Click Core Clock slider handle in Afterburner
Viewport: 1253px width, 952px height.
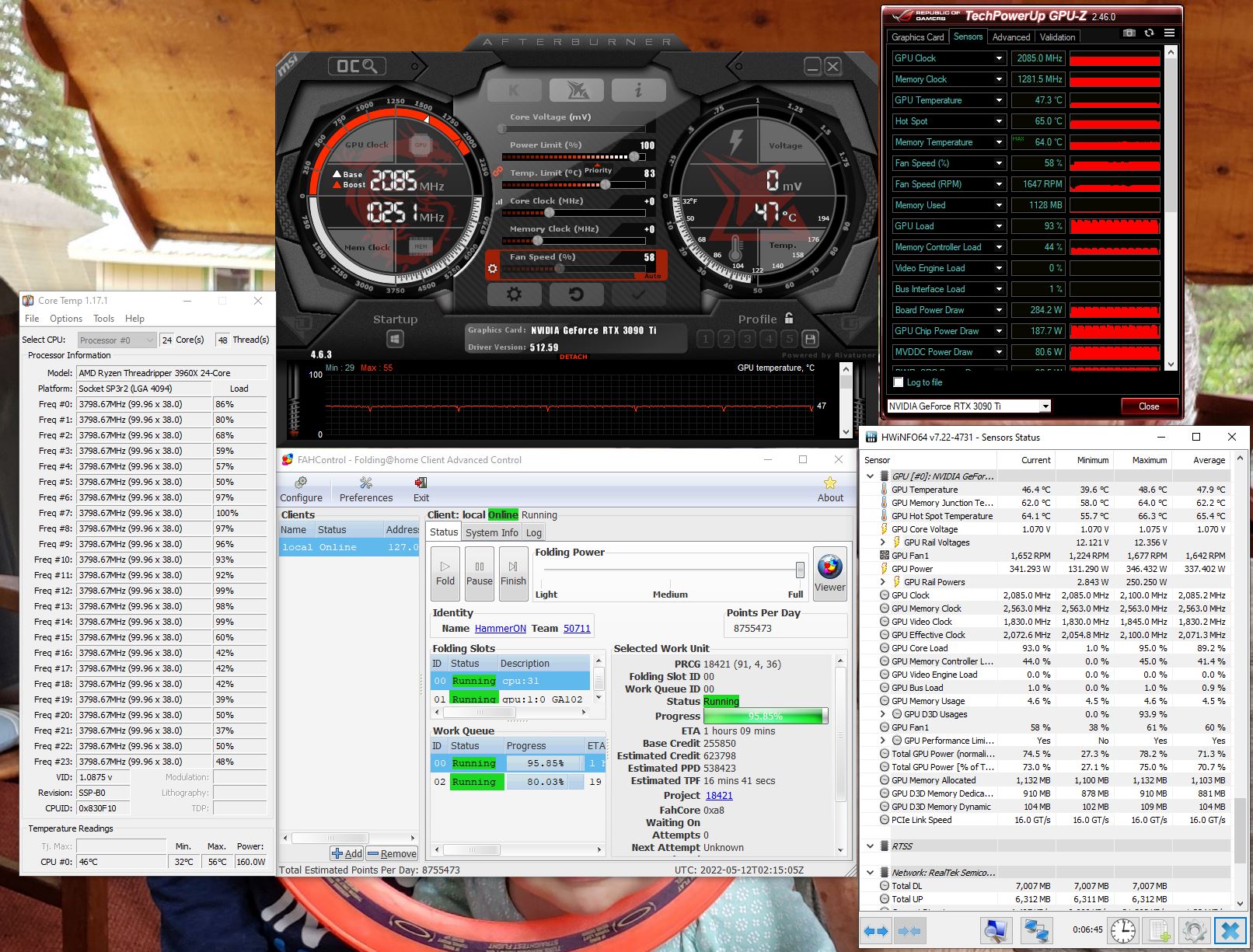550,213
